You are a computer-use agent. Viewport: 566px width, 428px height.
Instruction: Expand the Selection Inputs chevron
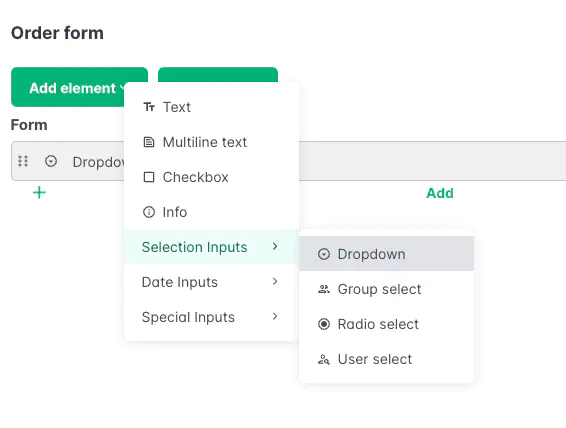275,246
